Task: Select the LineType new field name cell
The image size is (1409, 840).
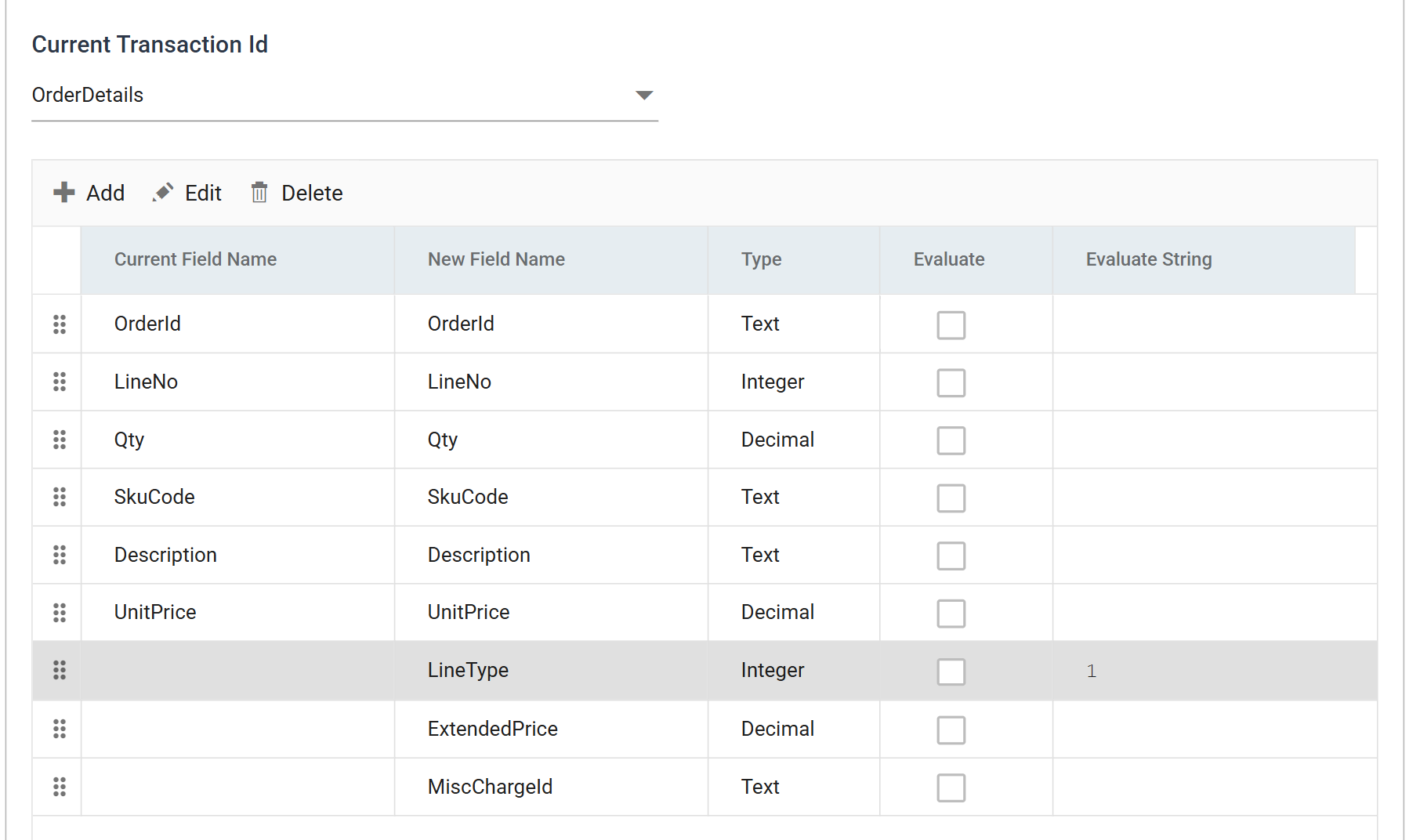Action: click(x=551, y=670)
